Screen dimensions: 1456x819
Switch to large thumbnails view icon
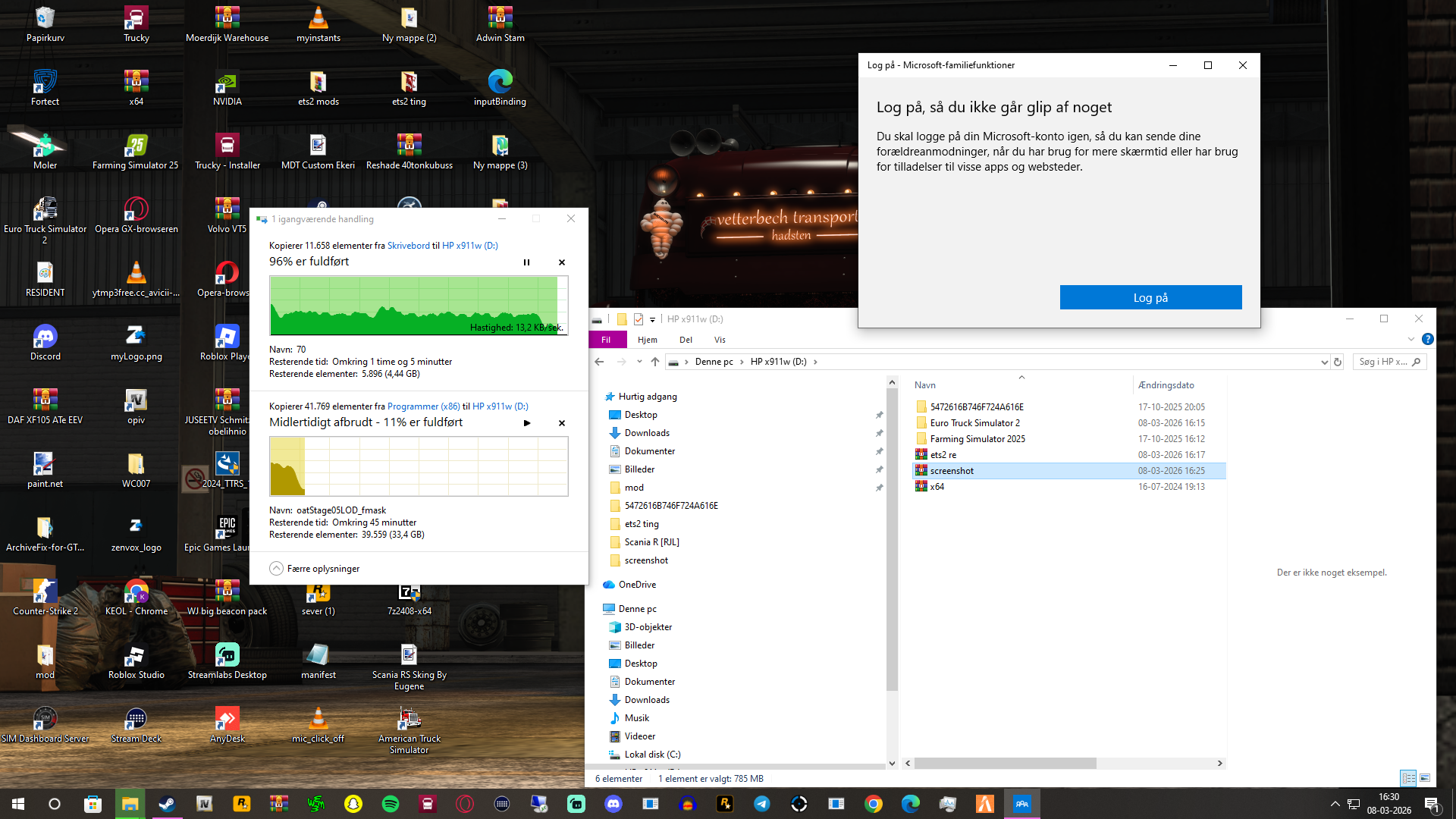coord(1425,778)
